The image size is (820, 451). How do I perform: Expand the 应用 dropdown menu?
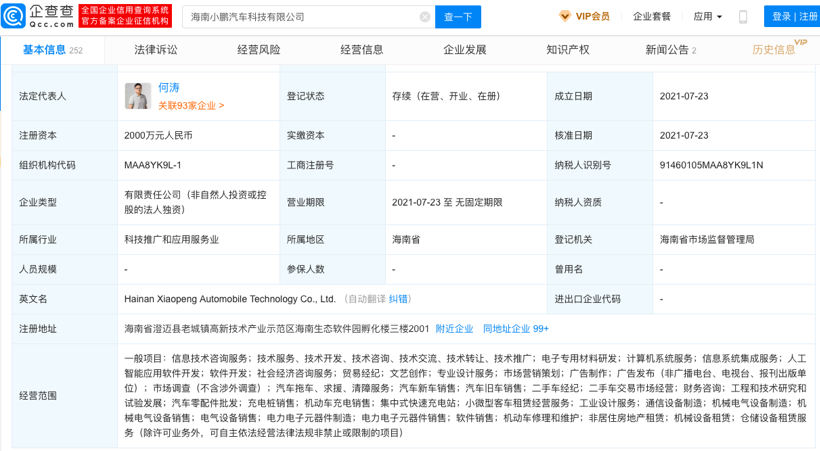point(708,17)
